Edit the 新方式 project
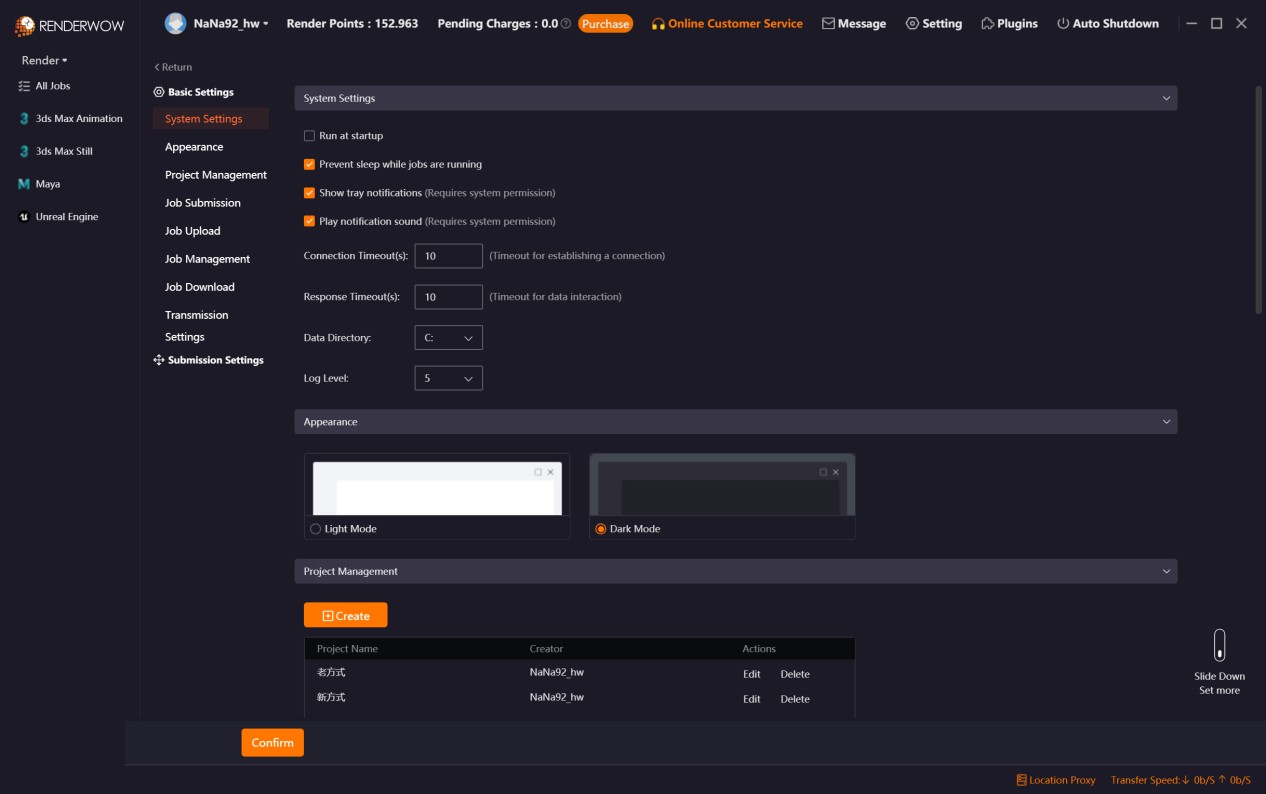This screenshot has width=1266, height=794. pyautogui.click(x=752, y=699)
